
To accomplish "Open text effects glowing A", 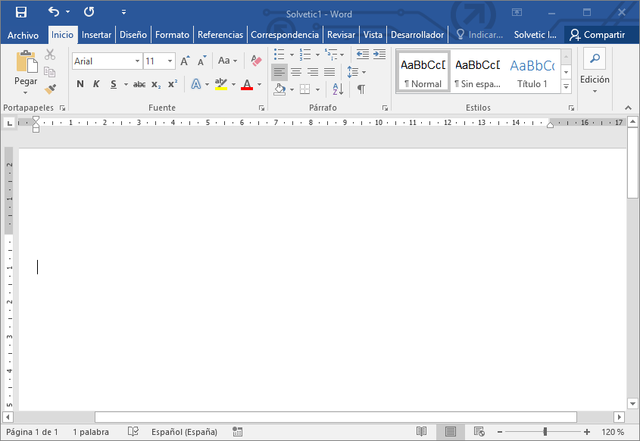I will pyautogui.click(x=196, y=84).
